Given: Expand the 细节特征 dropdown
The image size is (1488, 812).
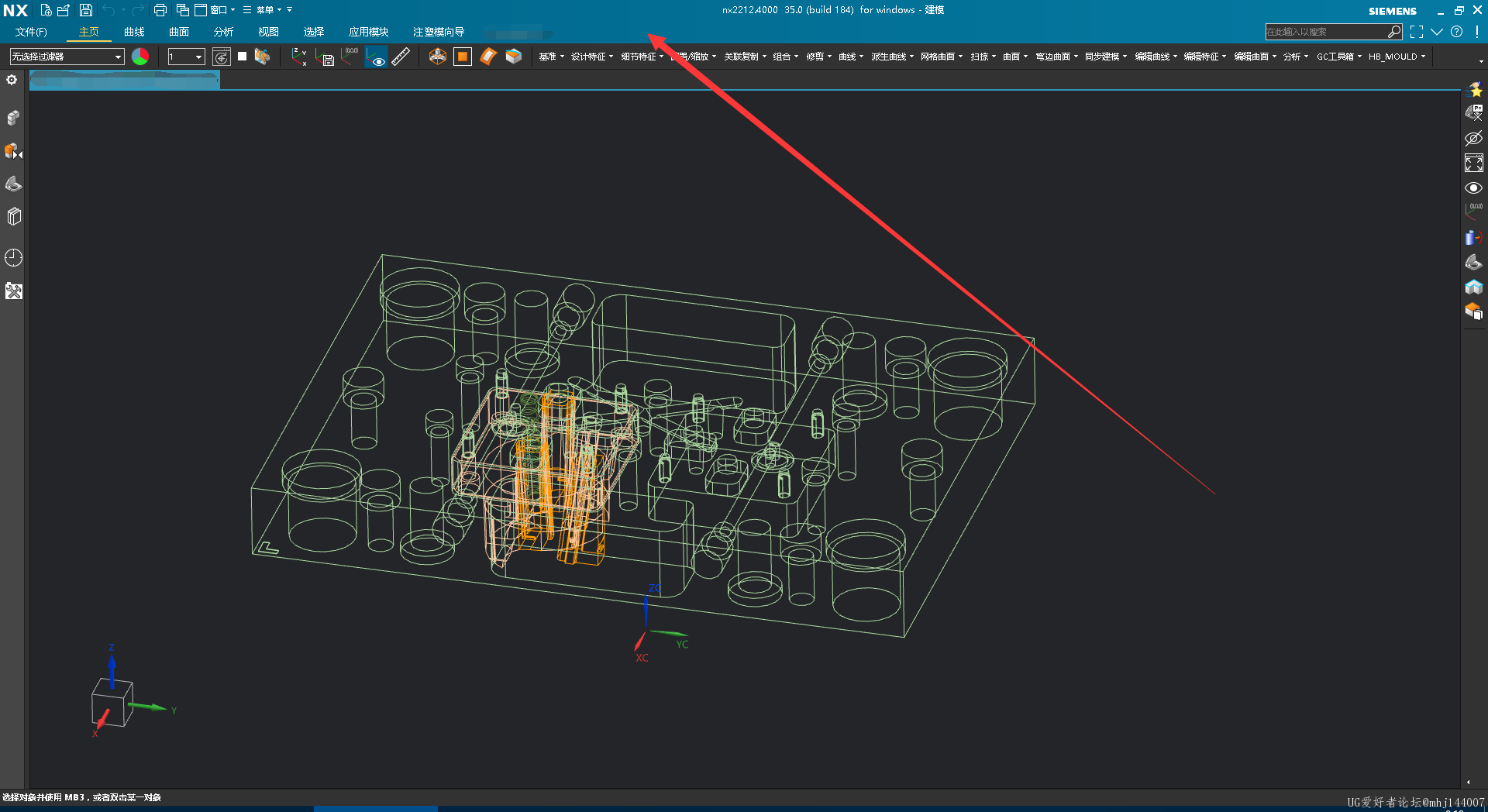Looking at the screenshot, I should [x=642, y=57].
